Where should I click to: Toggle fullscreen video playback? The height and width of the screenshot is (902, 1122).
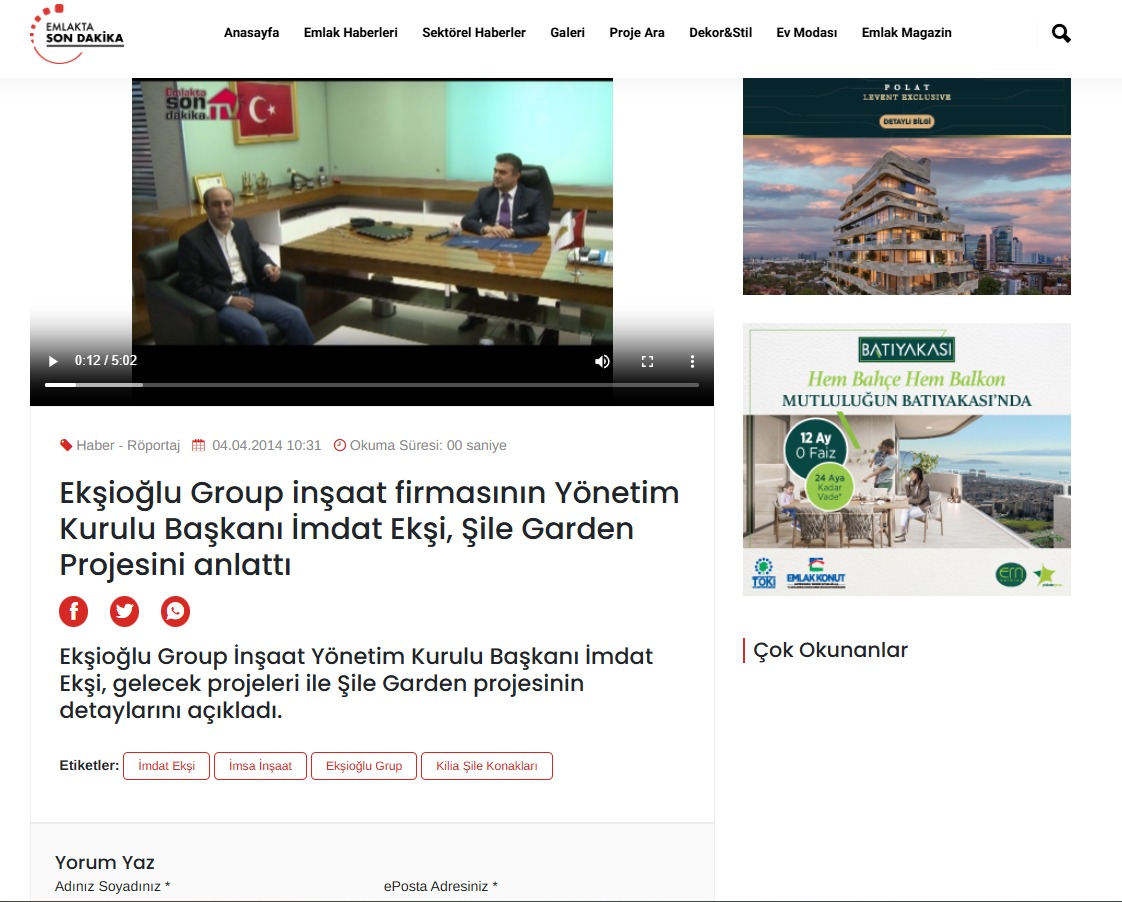pos(647,361)
